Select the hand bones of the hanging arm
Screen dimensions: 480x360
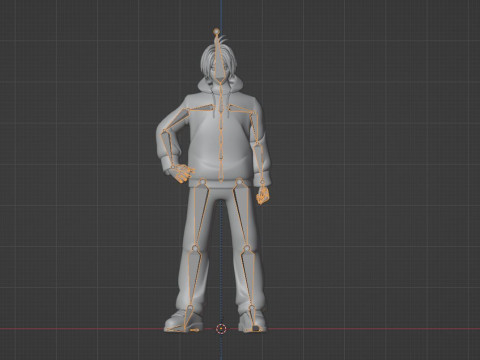pos(262,195)
